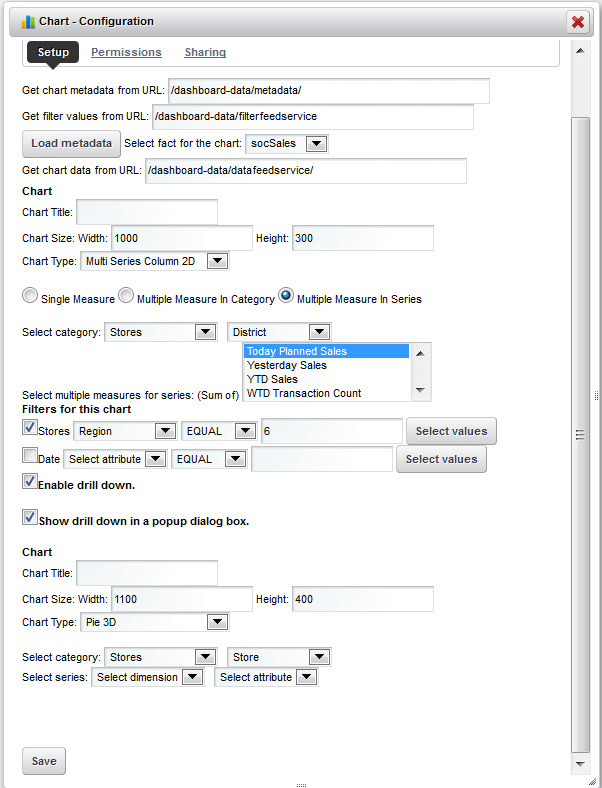Close the Chart Configuration dialog
Screen dimensions: 602x788
point(577,21)
